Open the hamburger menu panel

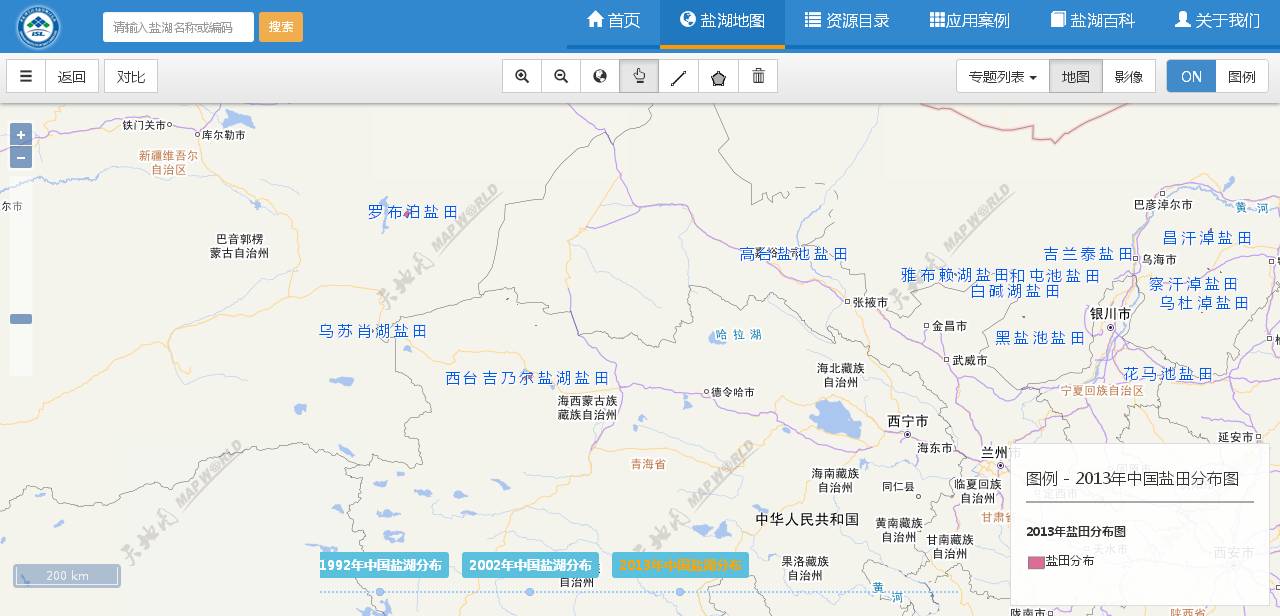coord(25,76)
